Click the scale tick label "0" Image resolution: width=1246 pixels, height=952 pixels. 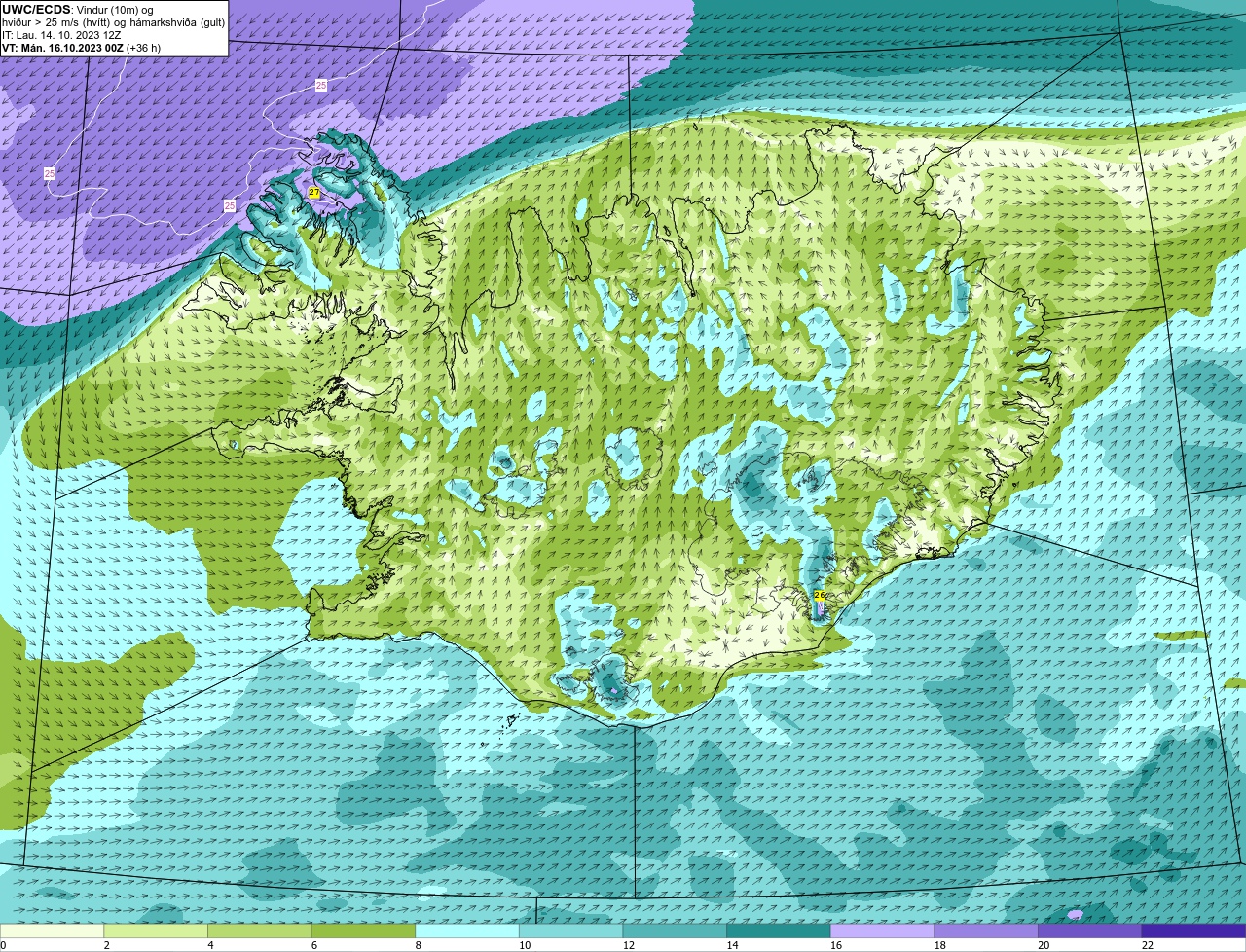click(3, 945)
